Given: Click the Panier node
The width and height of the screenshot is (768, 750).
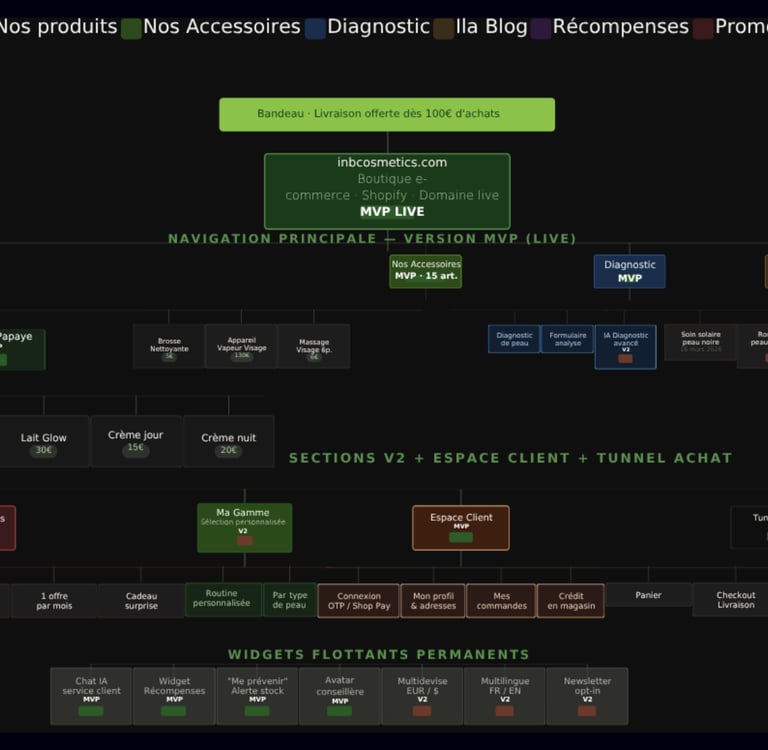Looking at the screenshot, I should [648, 595].
